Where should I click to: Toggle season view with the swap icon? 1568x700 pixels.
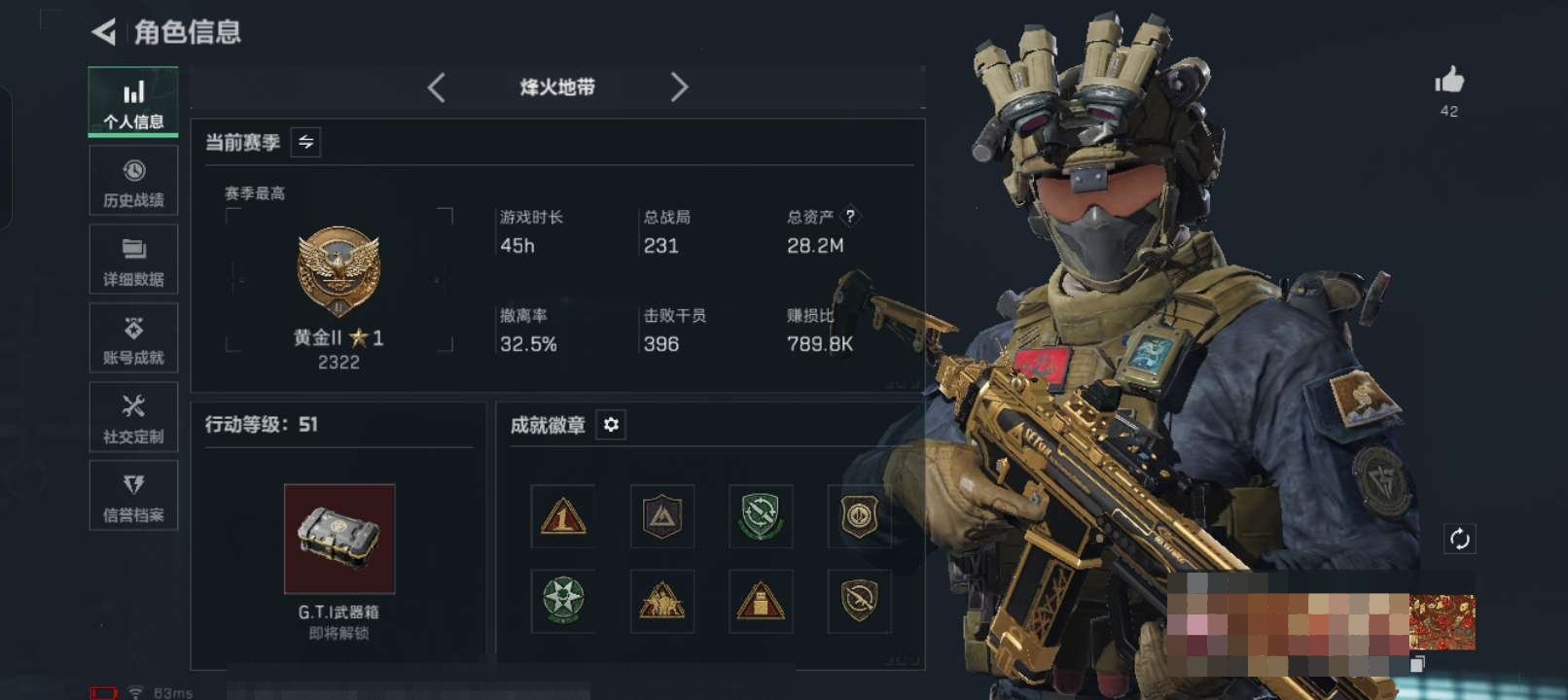[305, 142]
